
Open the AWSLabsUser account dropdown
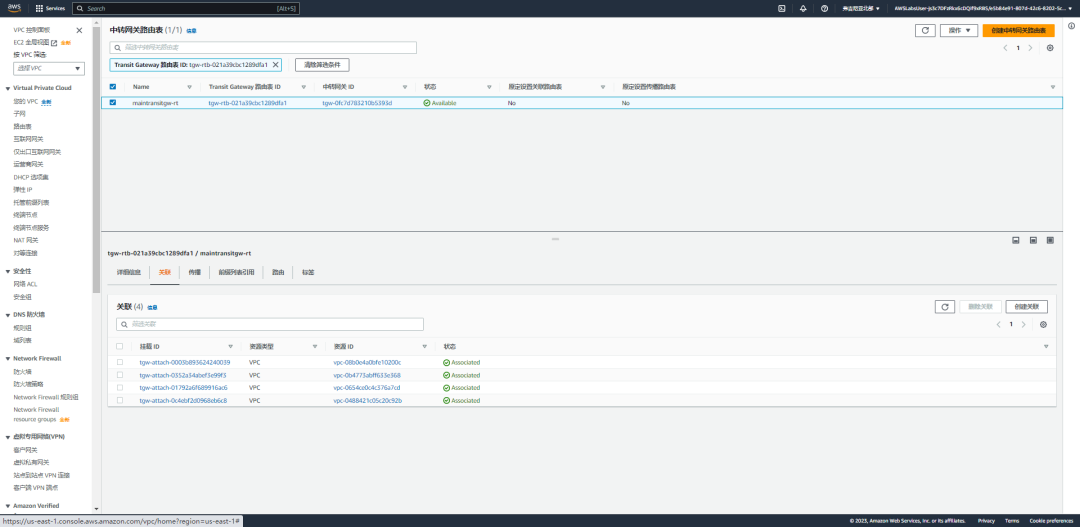tap(985, 9)
